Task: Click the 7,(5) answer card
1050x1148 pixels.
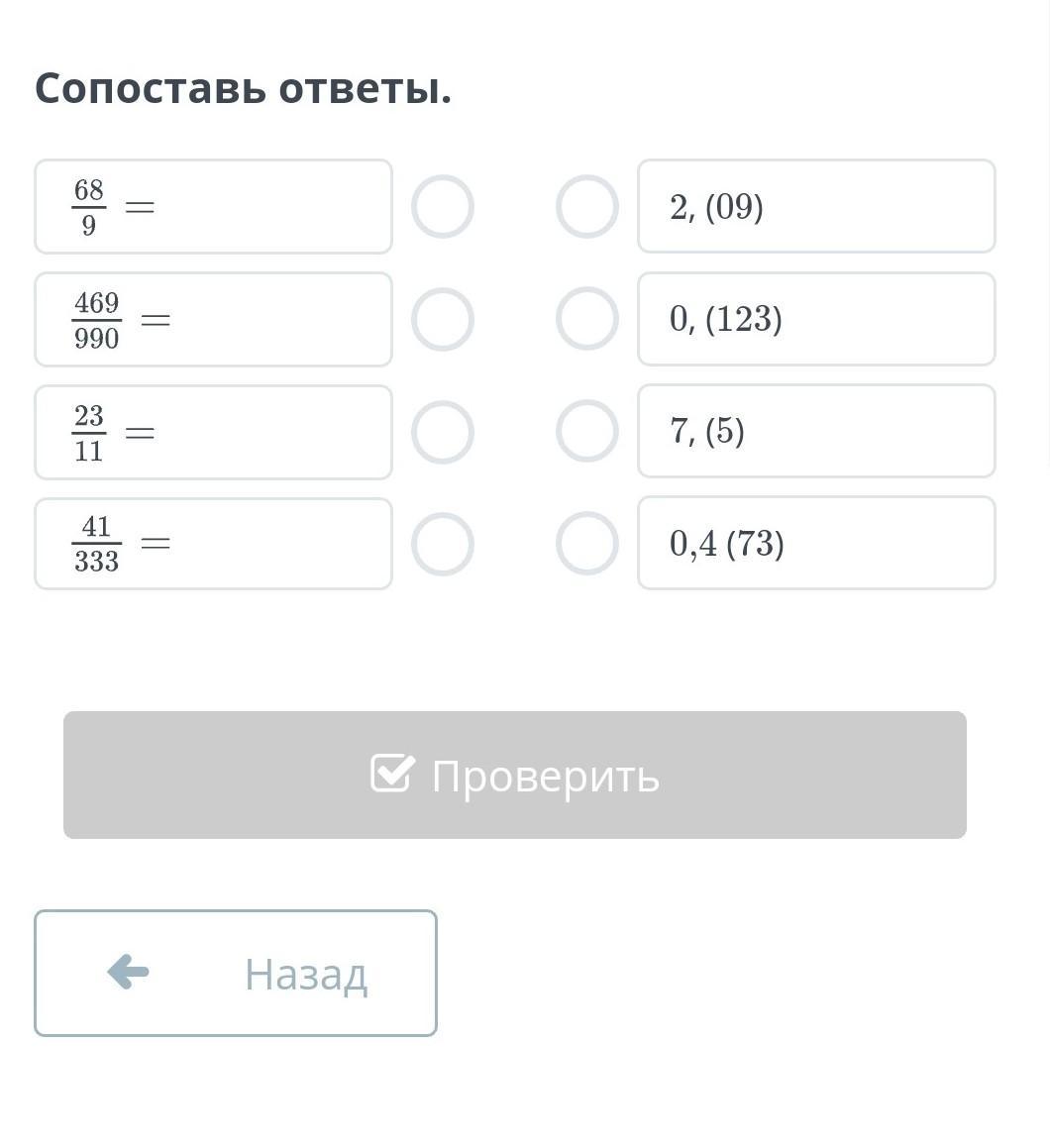Action: (816, 431)
